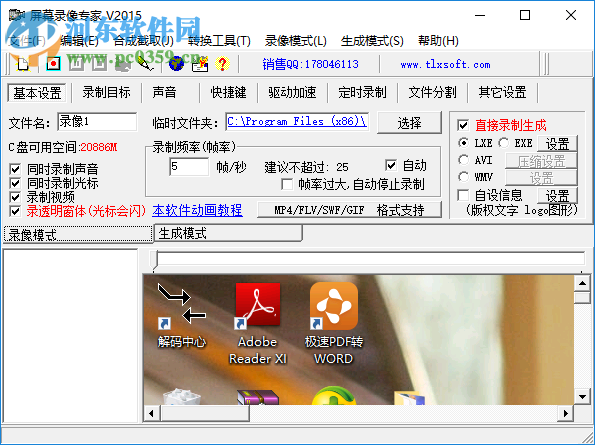Click the grayed-out stop recording icon
The width and height of the screenshot is (595, 445).
point(99,64)
